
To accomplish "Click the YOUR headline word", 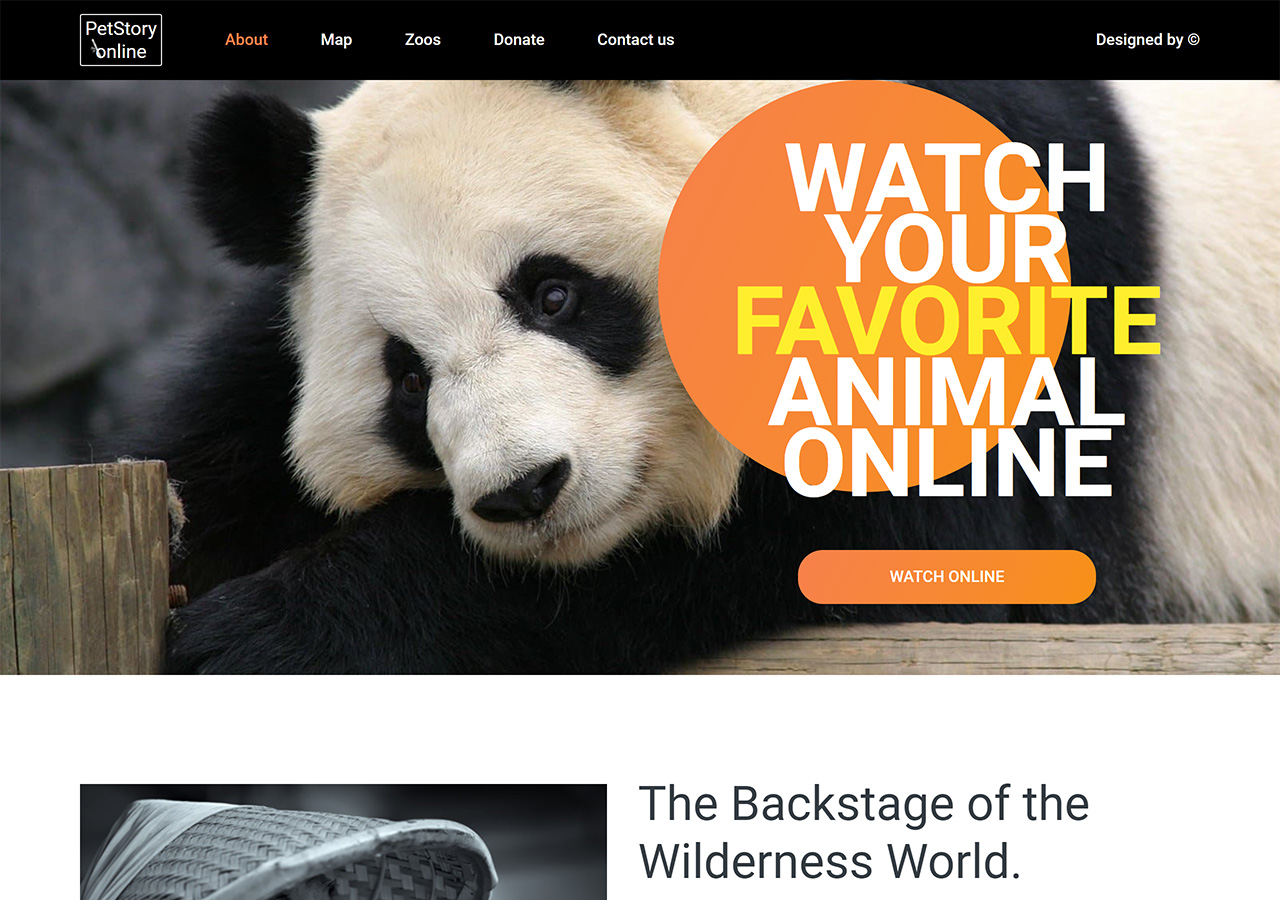I will (x=950, y=250).
